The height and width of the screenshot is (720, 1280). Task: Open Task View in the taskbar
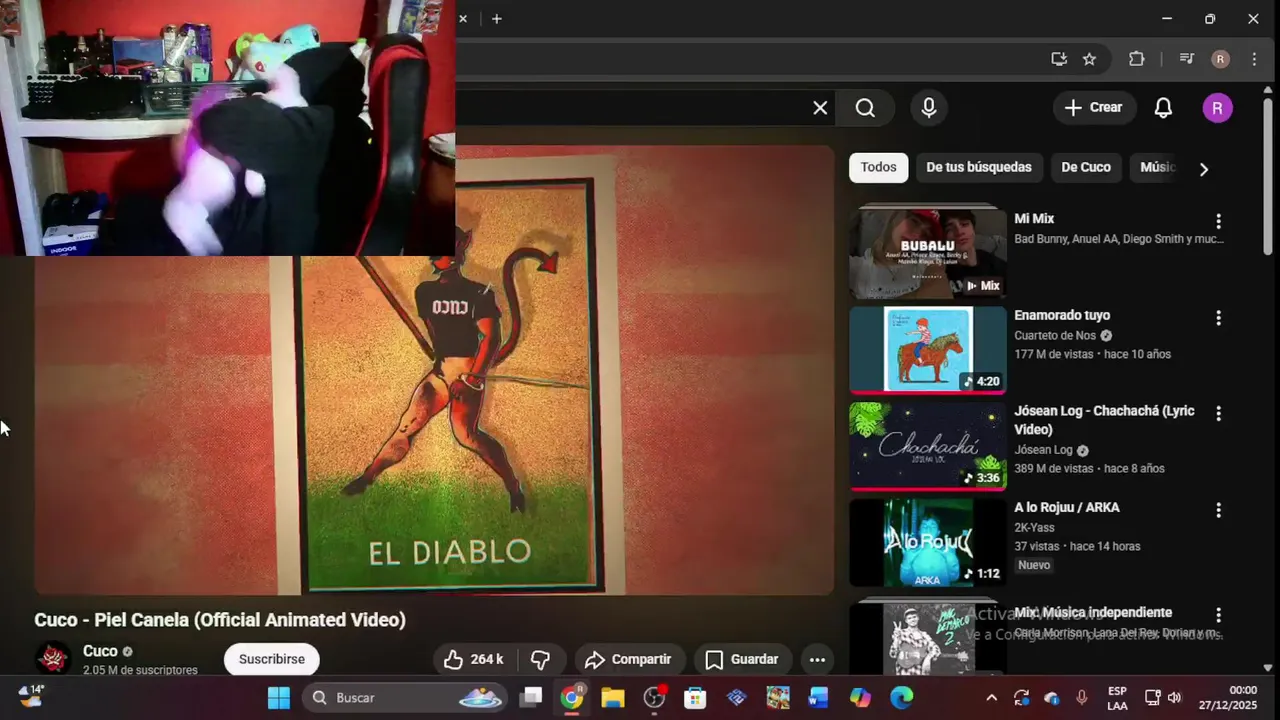coord(531,698)
